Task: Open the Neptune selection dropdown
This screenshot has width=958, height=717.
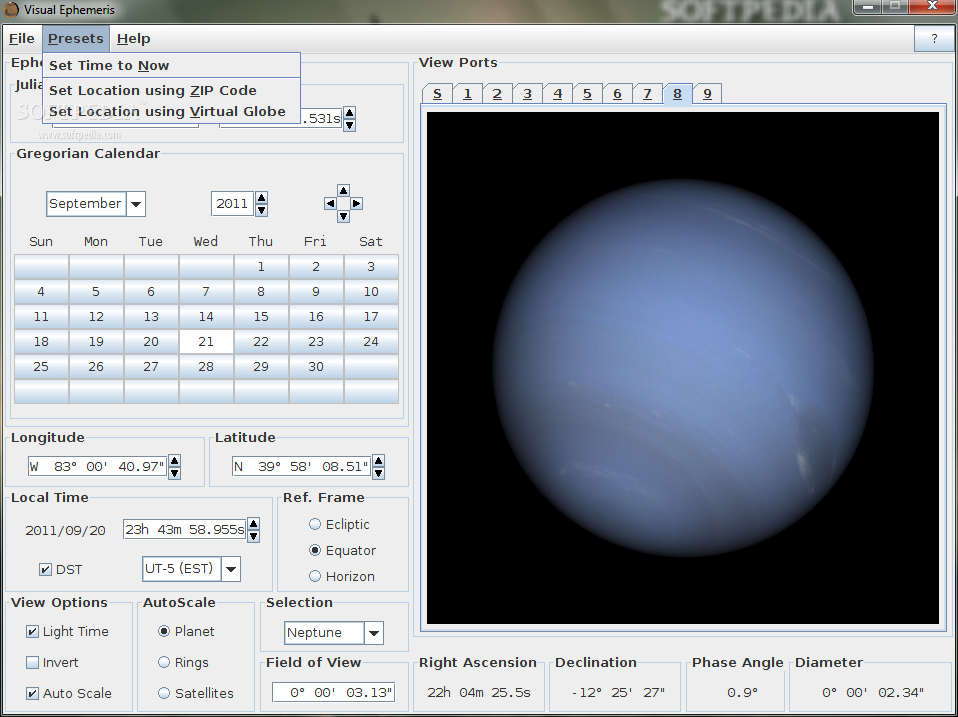Action: [x=374, y=633]
